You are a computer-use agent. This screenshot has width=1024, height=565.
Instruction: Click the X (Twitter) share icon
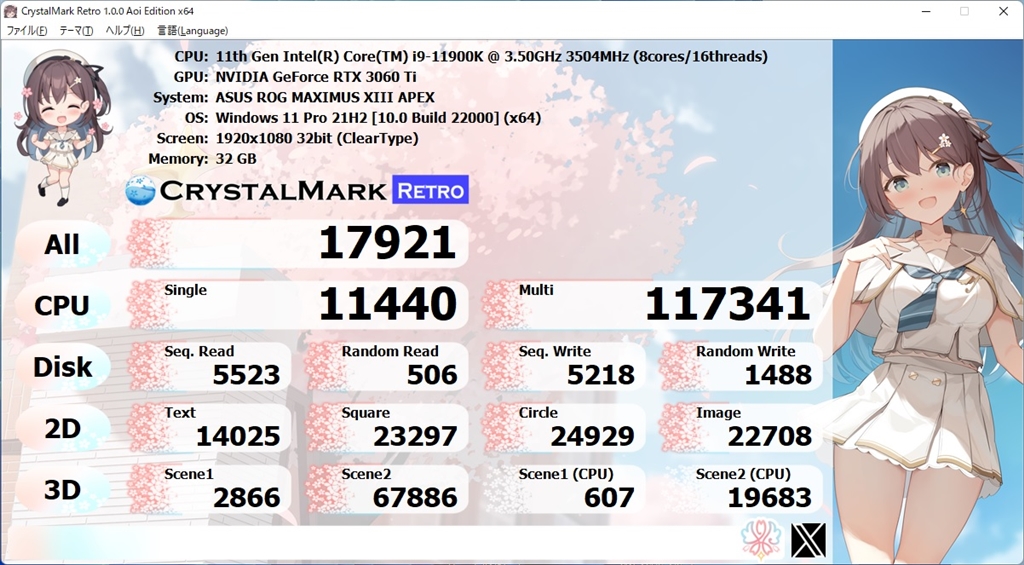pos(808,540)
